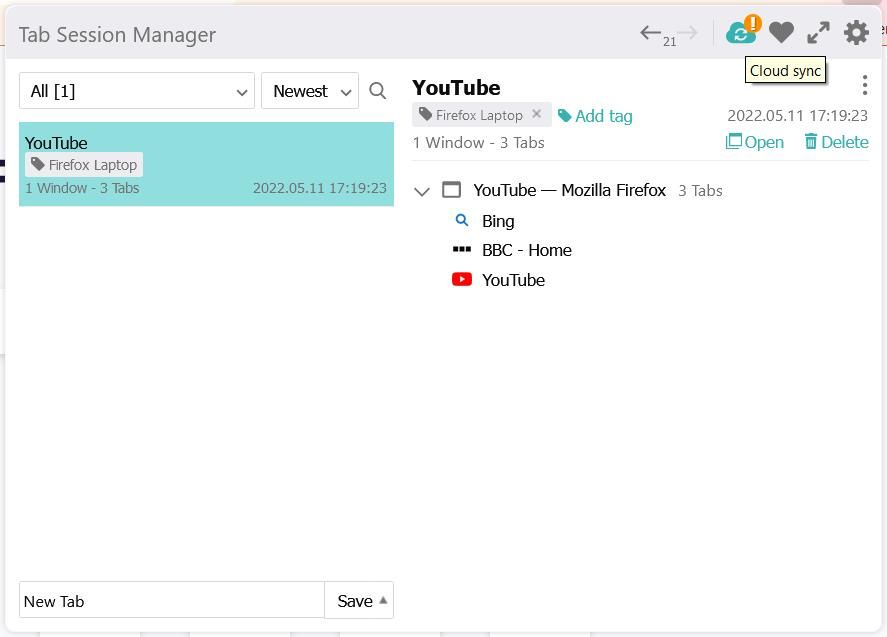Screen dimensions: 887x637
Task: Open the Newest sort order dropdown
Action: [x=310, y=90]
